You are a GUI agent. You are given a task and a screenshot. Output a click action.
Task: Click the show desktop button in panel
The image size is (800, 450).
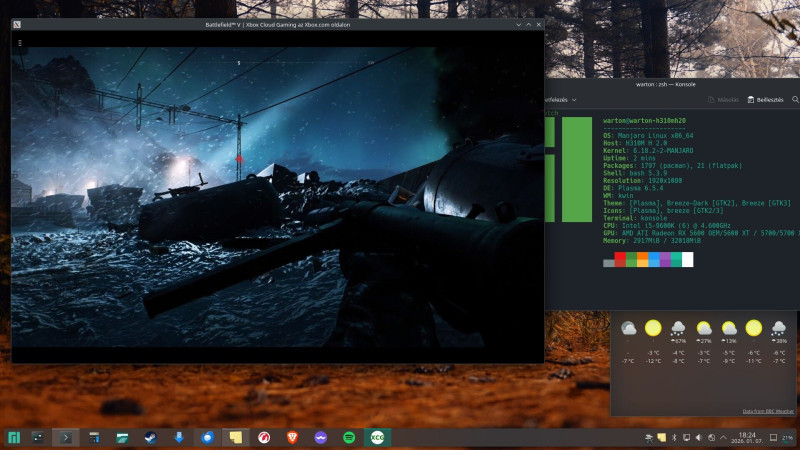pyautogui.click(x=773, y=438)
